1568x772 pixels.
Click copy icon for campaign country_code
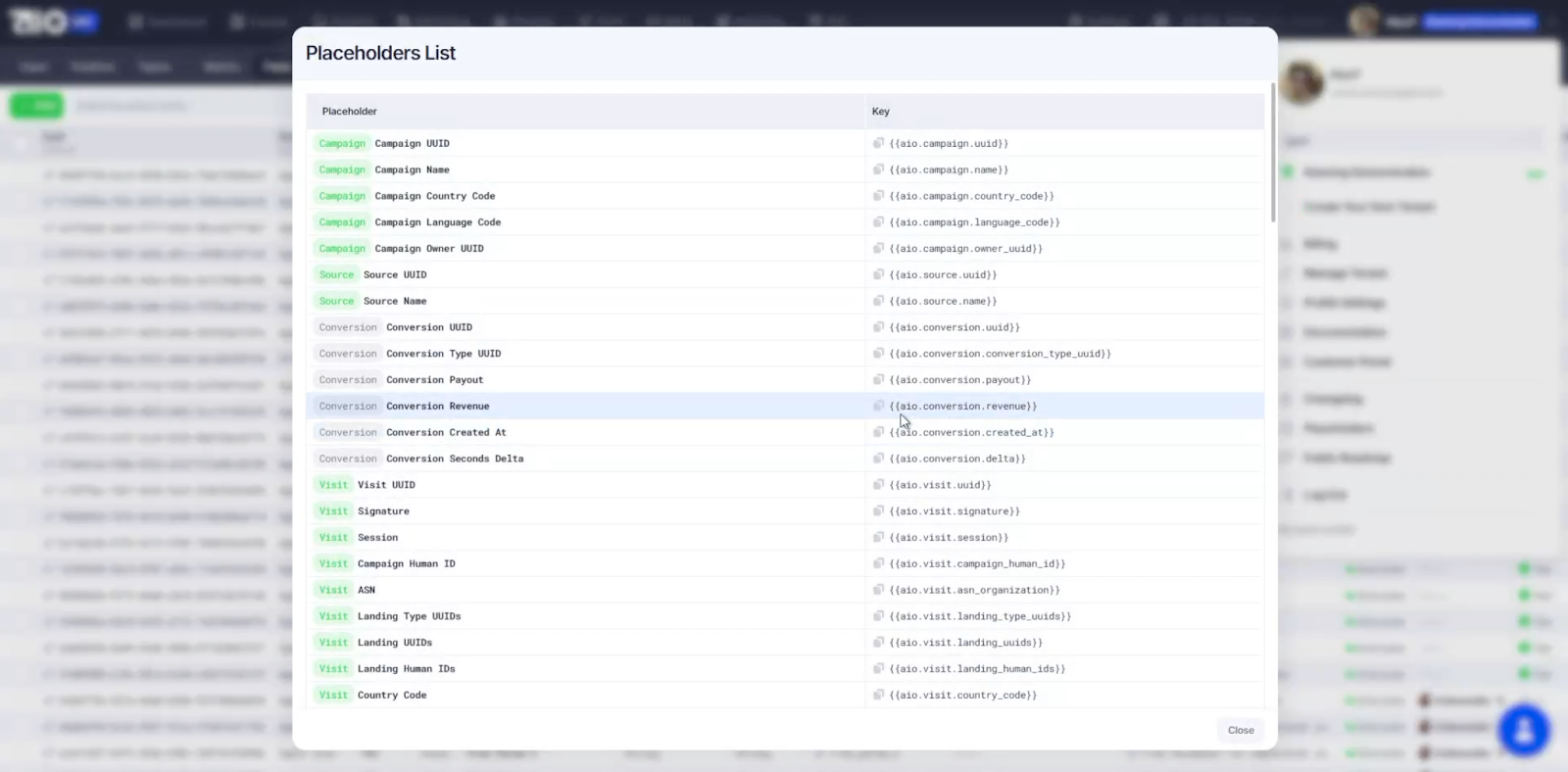[878, 196]
